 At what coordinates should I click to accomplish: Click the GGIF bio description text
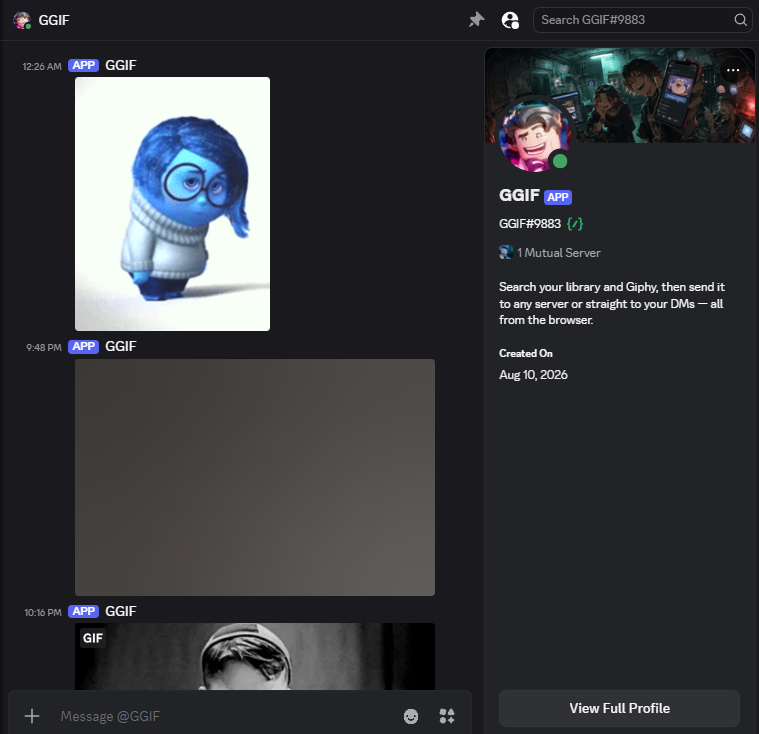pos(612,304)
